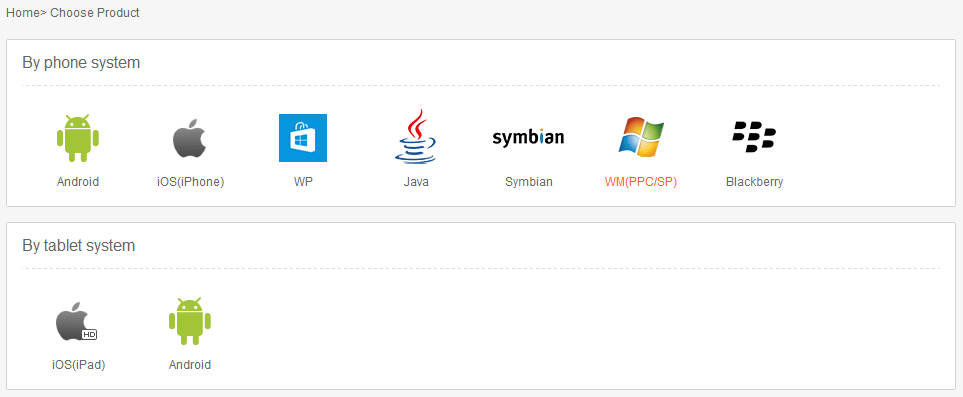Select the Android tablet robot icon
The width and height of the screenshot is (963, 397).
(x=190, y=321)
